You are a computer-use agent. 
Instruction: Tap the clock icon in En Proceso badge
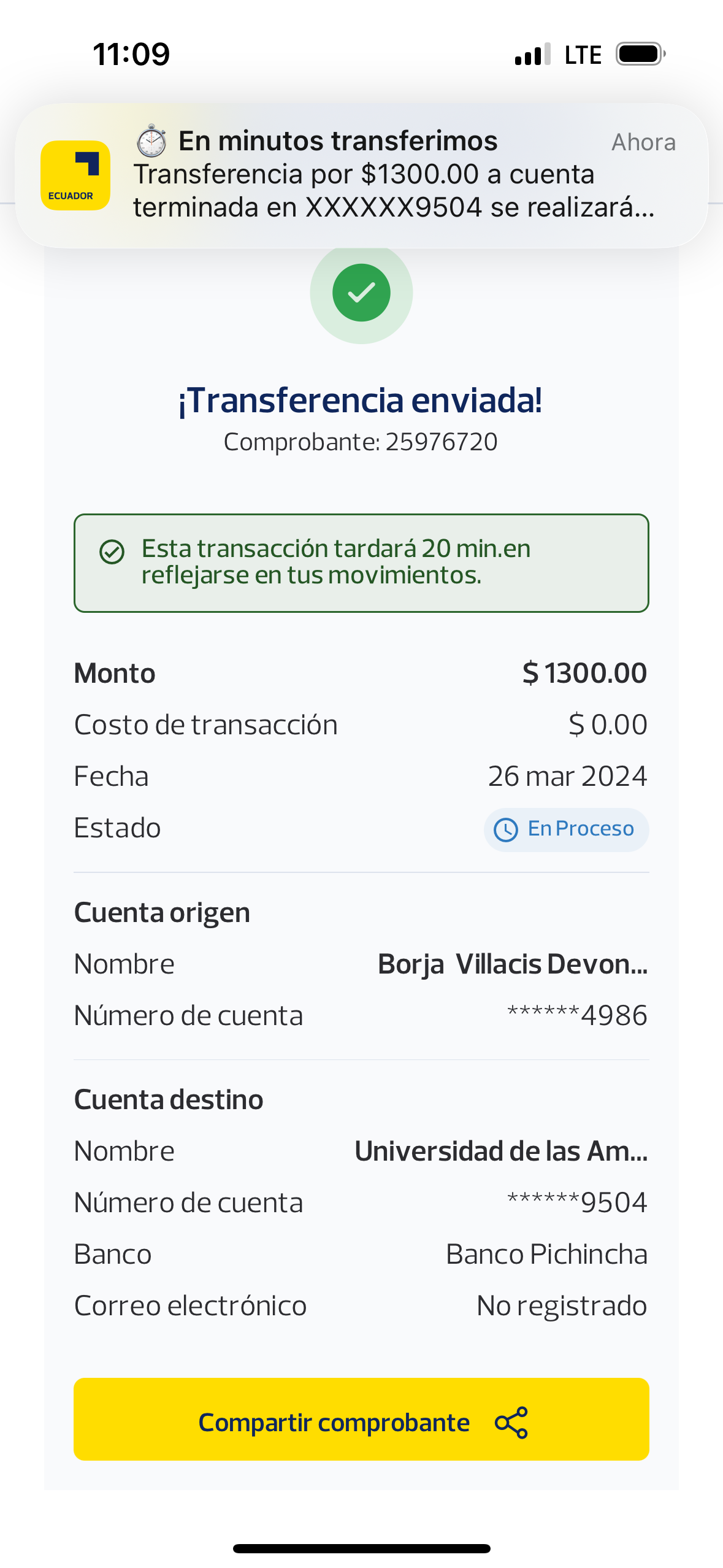pos(506,829)
